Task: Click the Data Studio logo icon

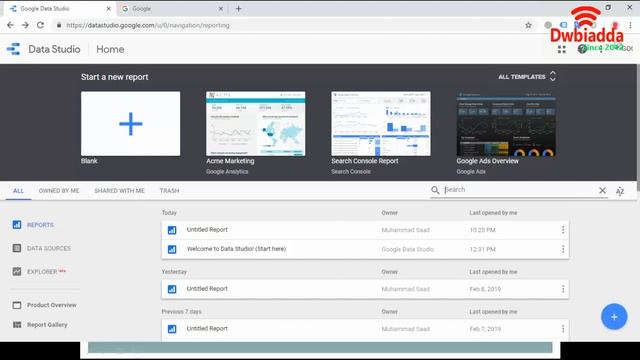Action: [x=13, y=49]
